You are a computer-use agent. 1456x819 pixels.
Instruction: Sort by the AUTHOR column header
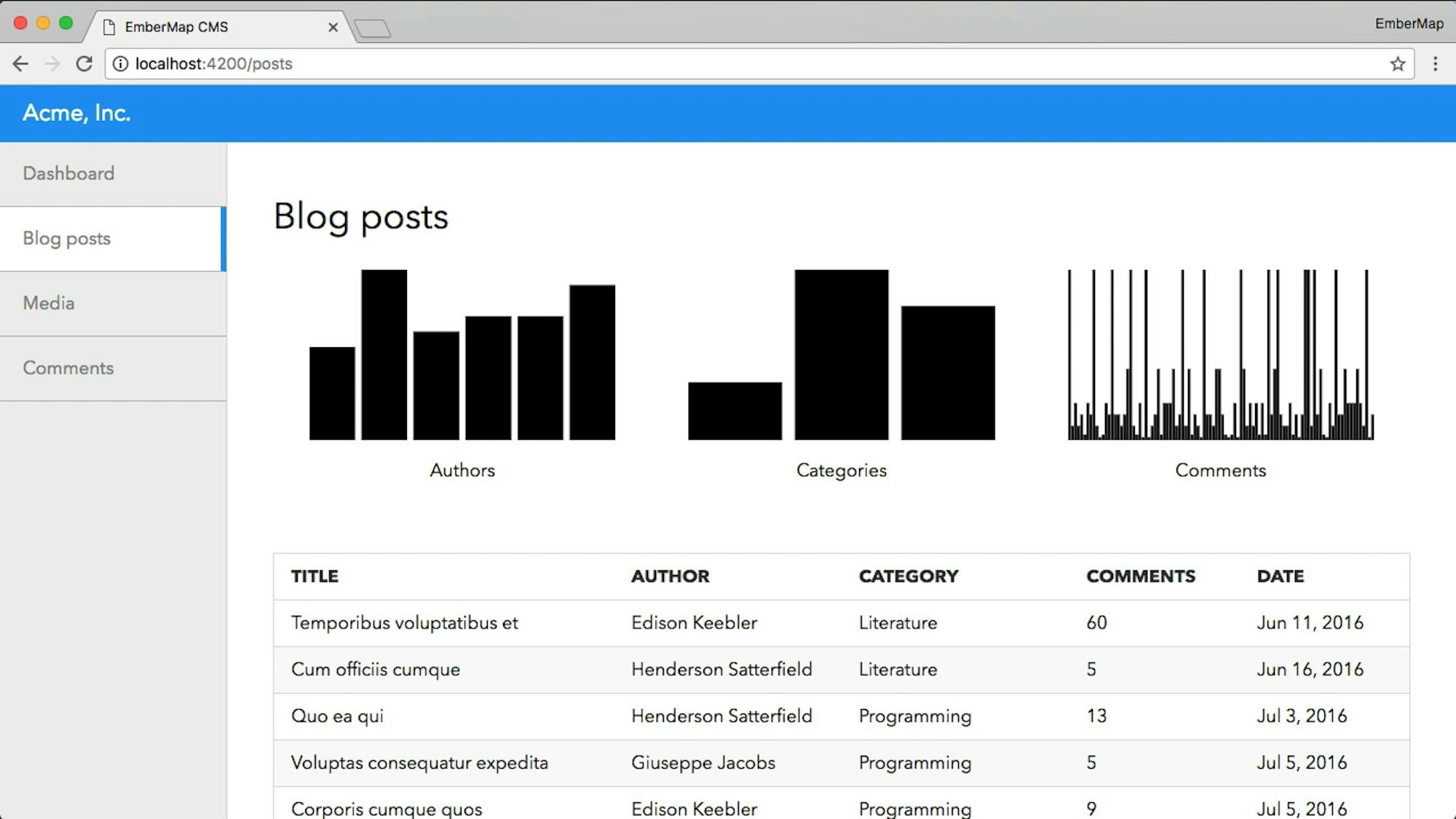(670, 576)
